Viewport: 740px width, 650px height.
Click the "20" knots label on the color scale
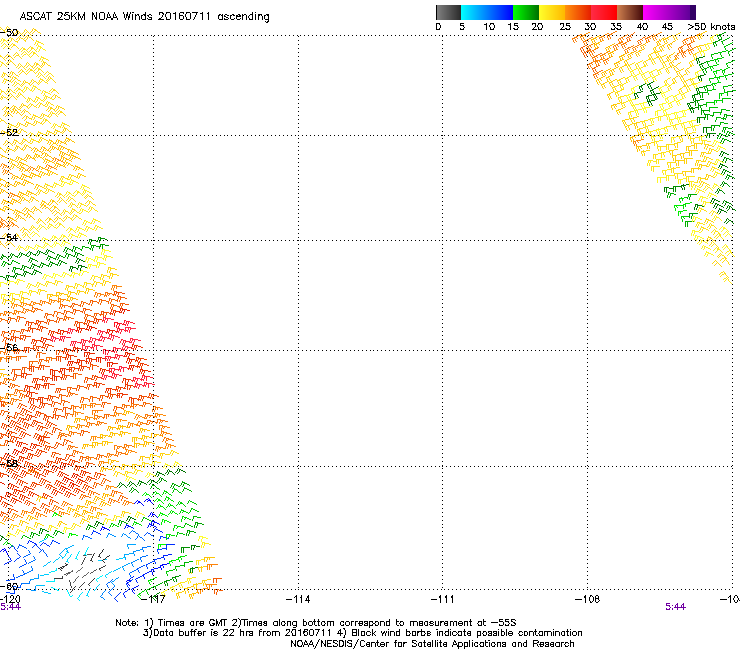point(537,27)
